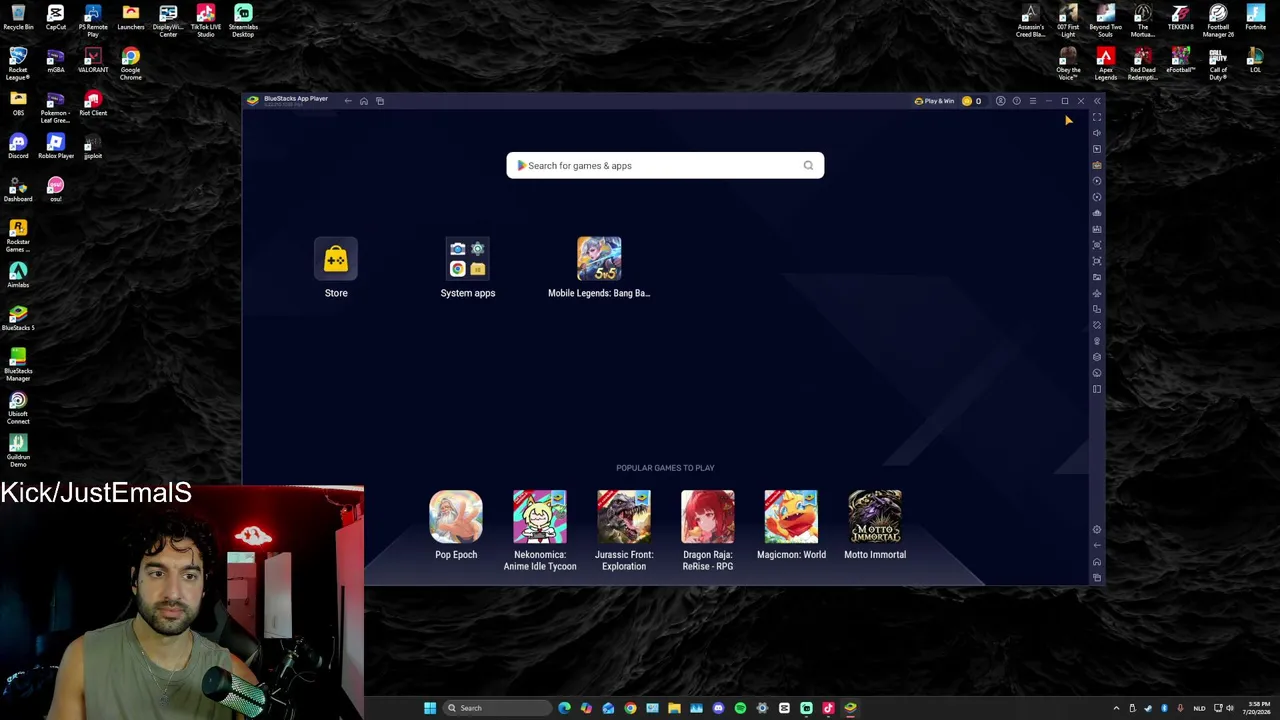Open Spotify from the taskbar

tap(740, 708)
